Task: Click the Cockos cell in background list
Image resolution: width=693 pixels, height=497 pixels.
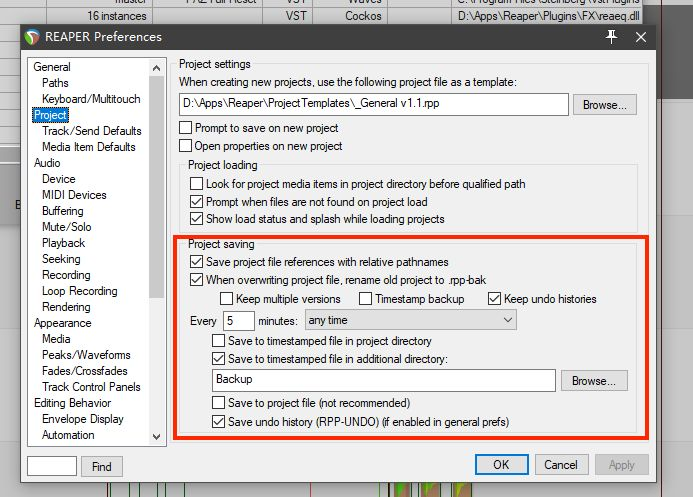Action: 363,16
